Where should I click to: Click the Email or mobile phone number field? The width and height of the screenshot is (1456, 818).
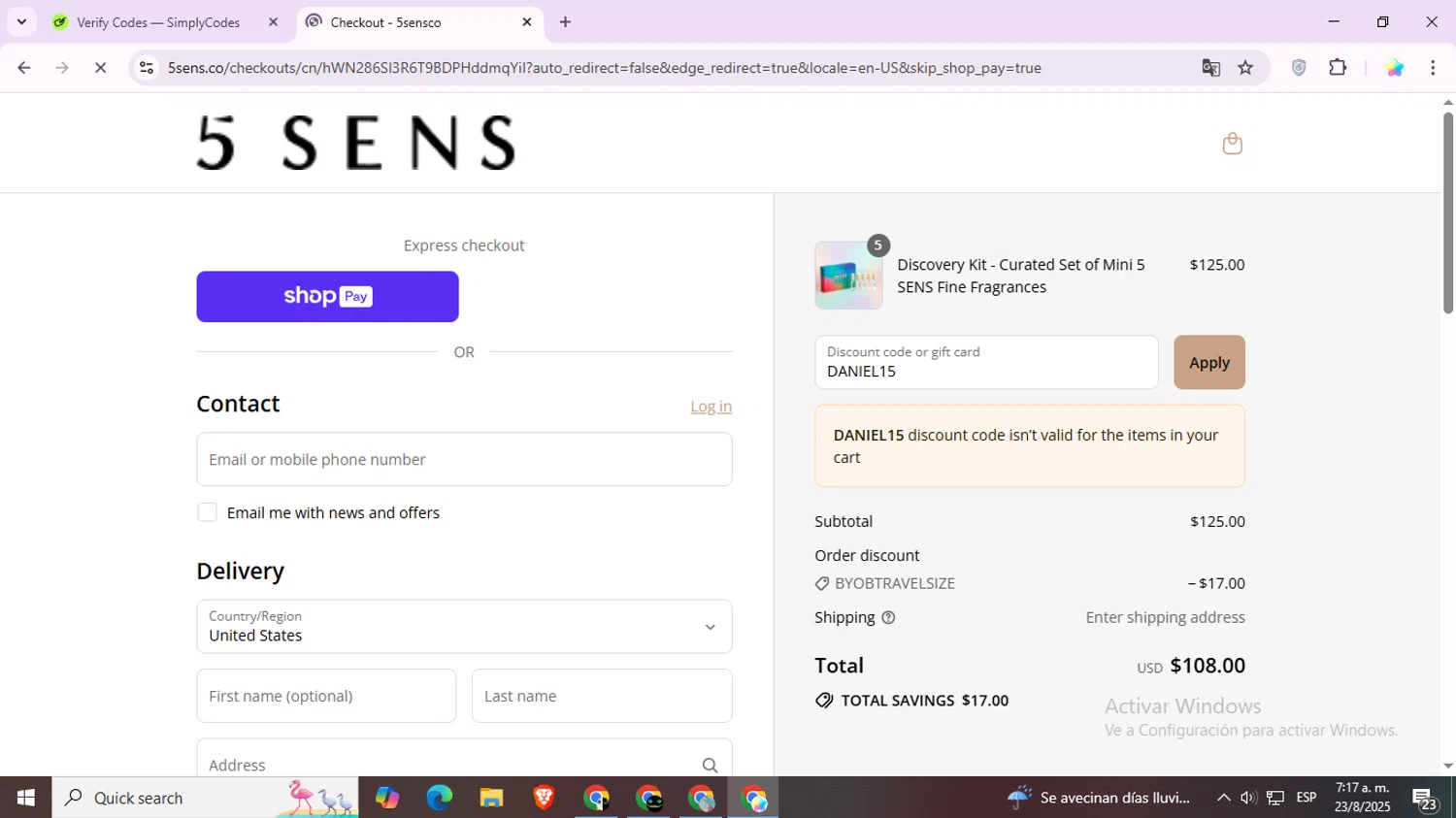pos(464,459)
